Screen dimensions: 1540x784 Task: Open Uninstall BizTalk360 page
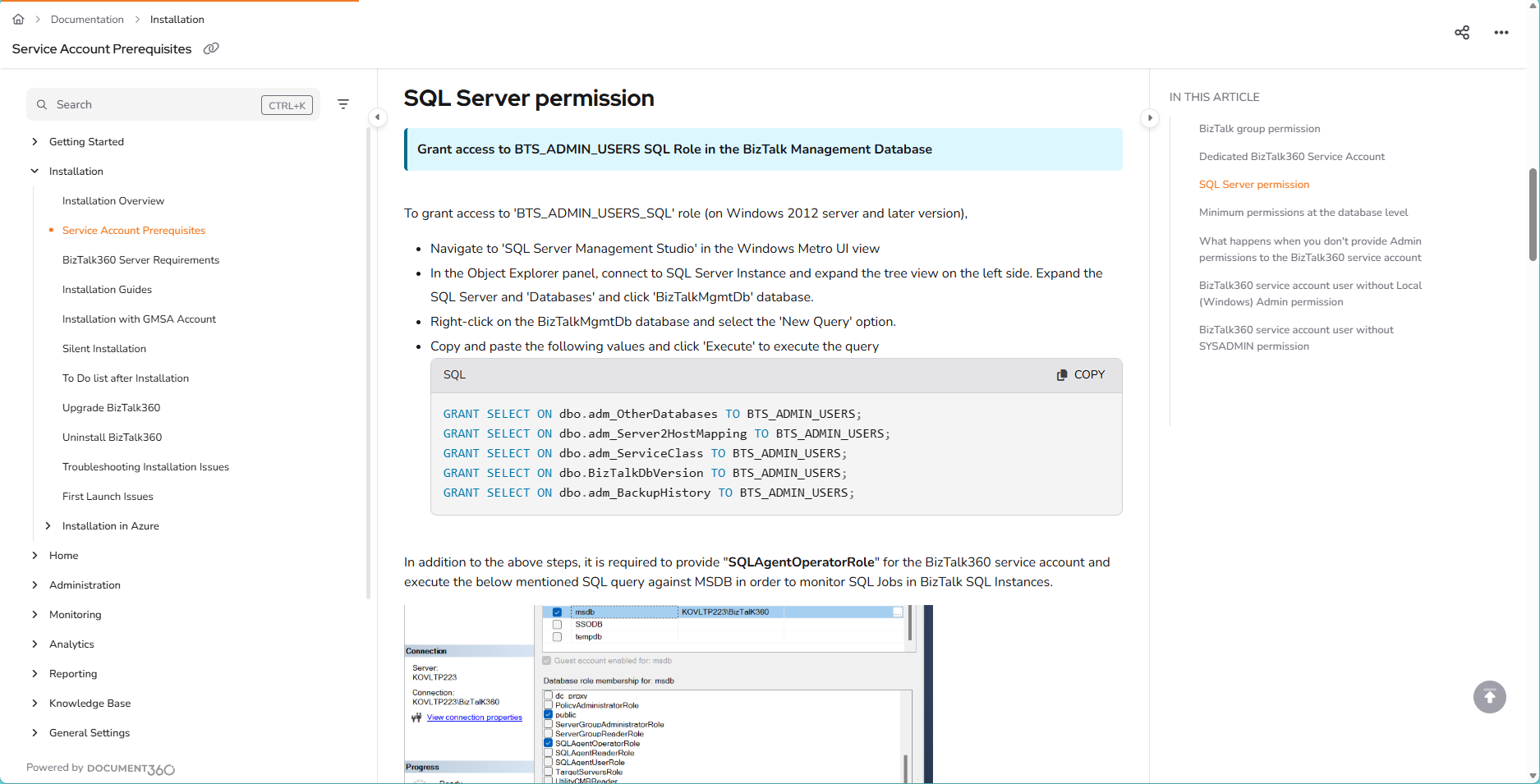[x=112, y=438]
